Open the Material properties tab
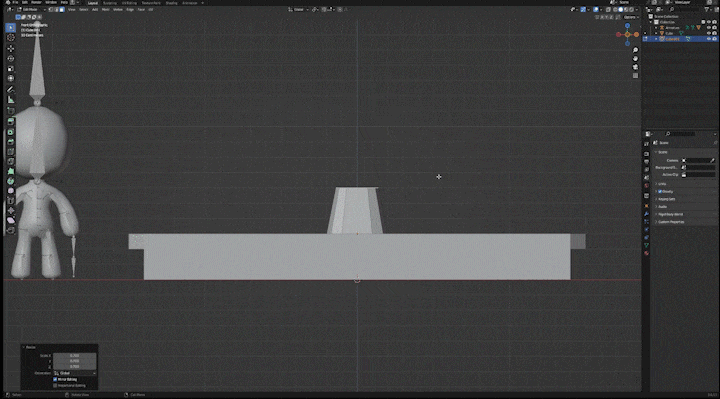Screen dimensions: 720x399 pyautogui.click(x=647, y=253)
